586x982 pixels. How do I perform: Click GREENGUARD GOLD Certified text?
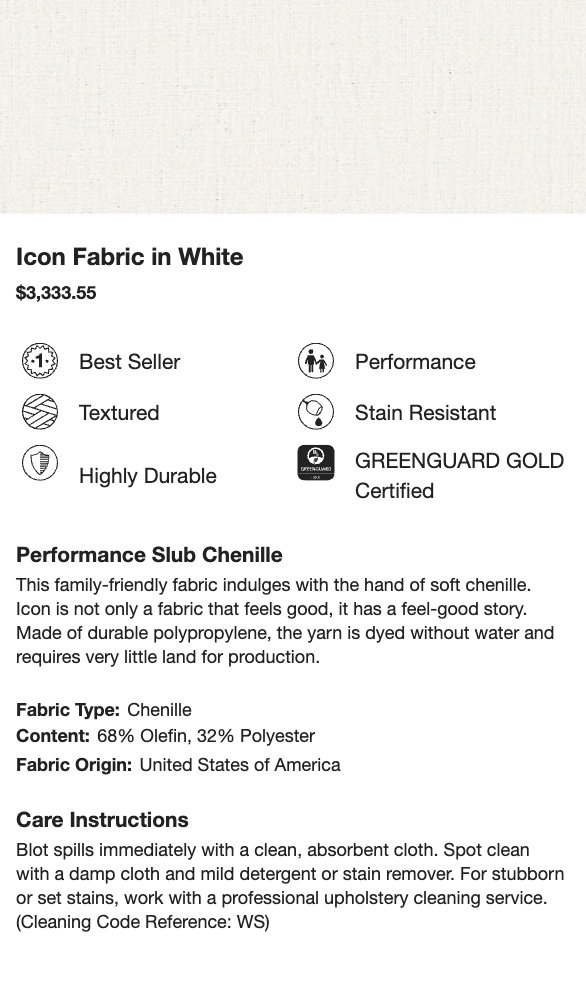coord(460,476)
